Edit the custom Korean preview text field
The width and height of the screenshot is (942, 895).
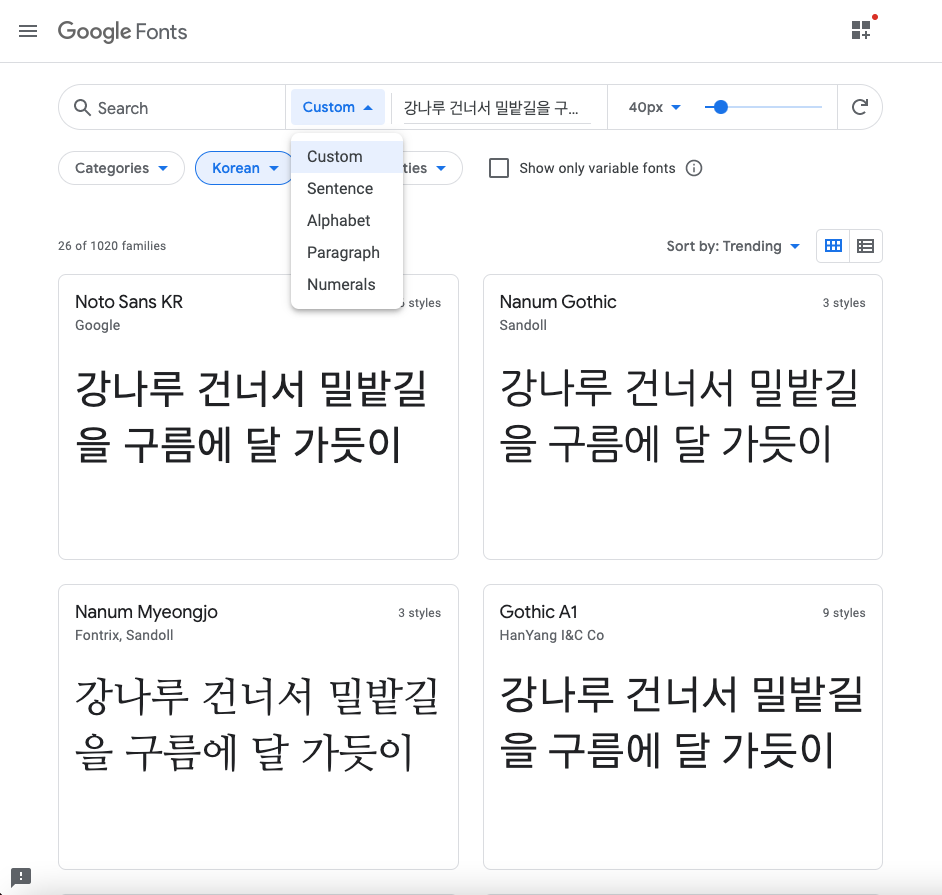click(x=497, y=108)
